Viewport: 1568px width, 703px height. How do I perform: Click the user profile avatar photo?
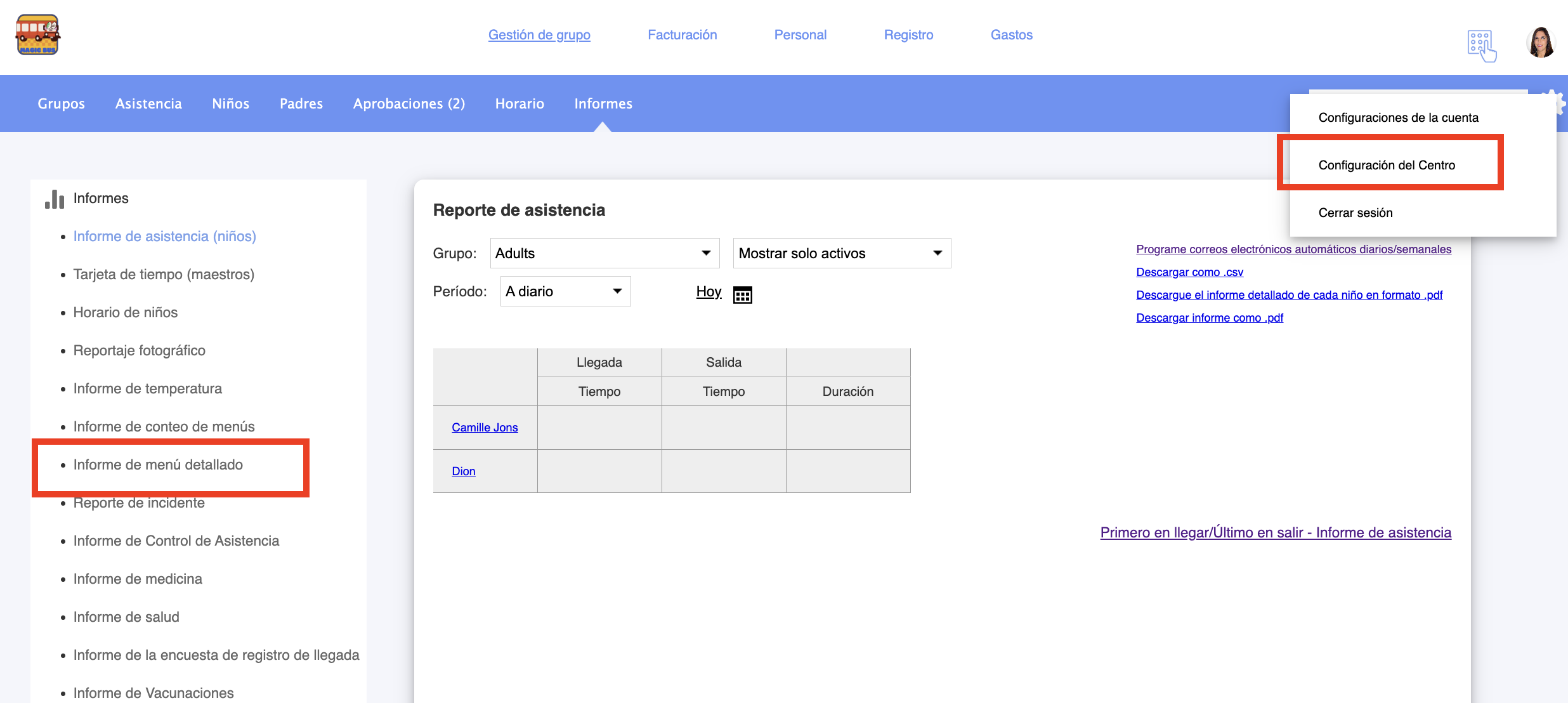(1540, 43)
